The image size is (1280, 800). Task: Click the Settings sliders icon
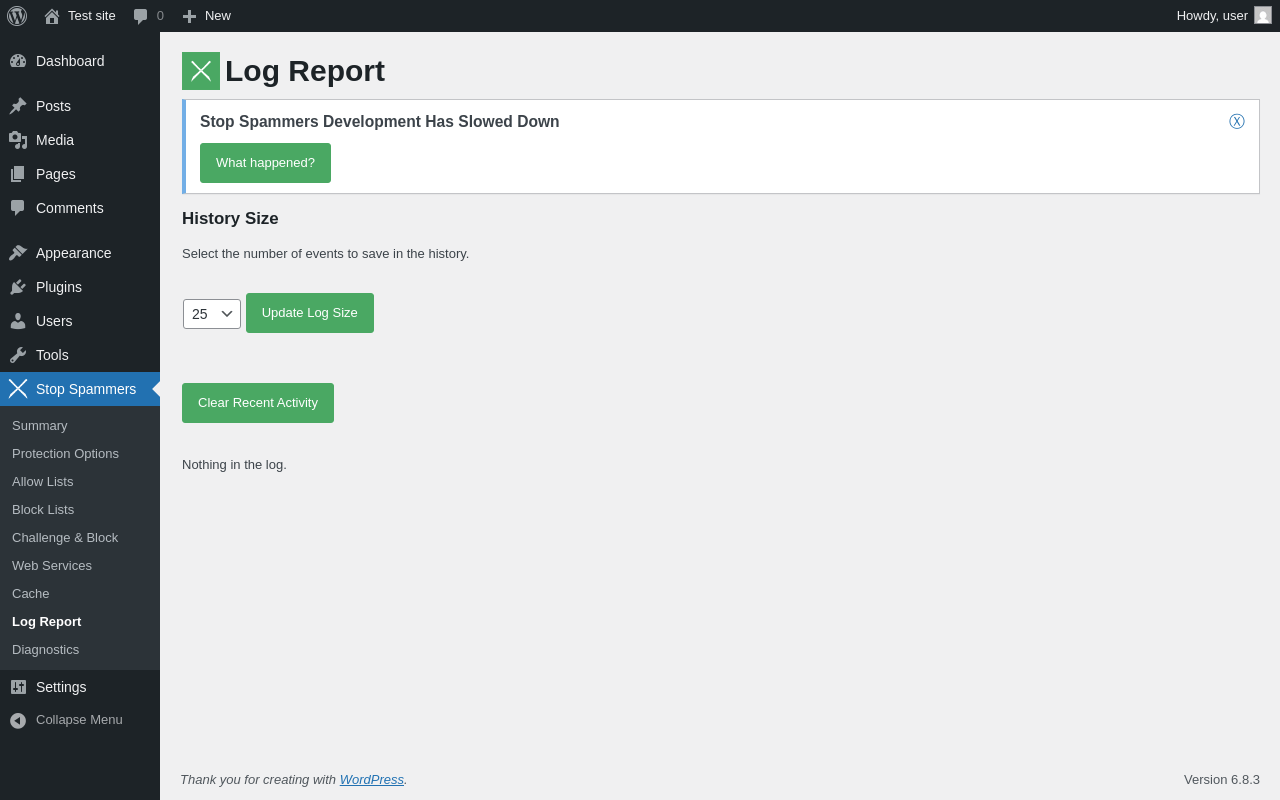tap(18, 687)
